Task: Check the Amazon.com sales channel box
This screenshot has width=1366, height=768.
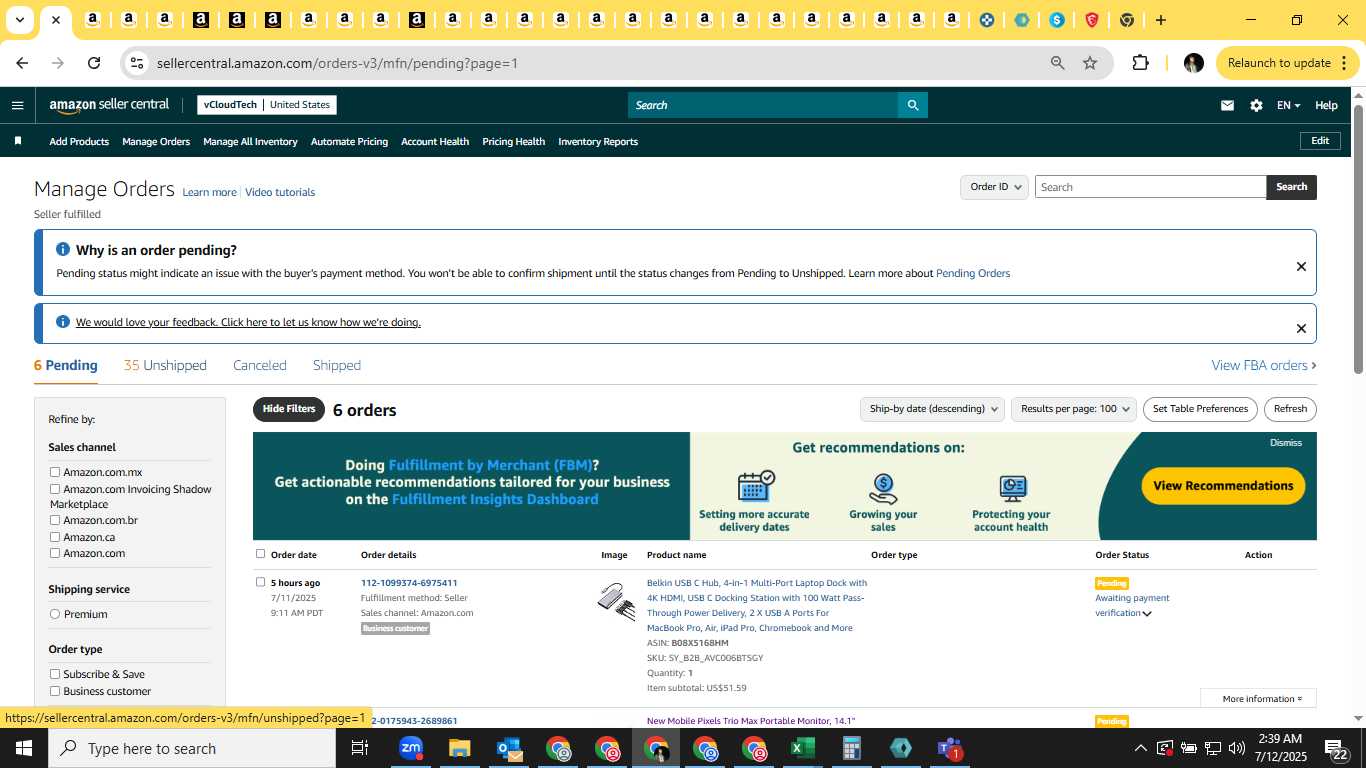Action: tap(55, 553)
